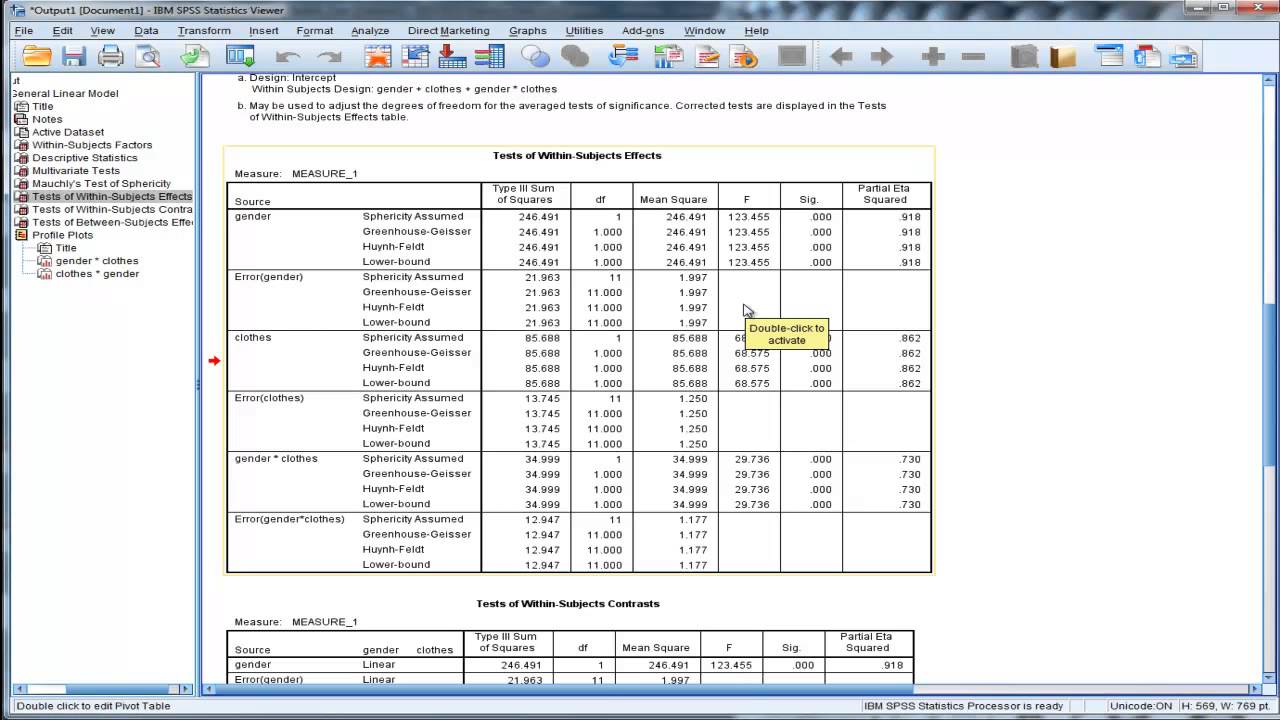Viewport: 1280px width, 720px height.
Task: Click the overlapping blue circles icon
Action: 536,57
